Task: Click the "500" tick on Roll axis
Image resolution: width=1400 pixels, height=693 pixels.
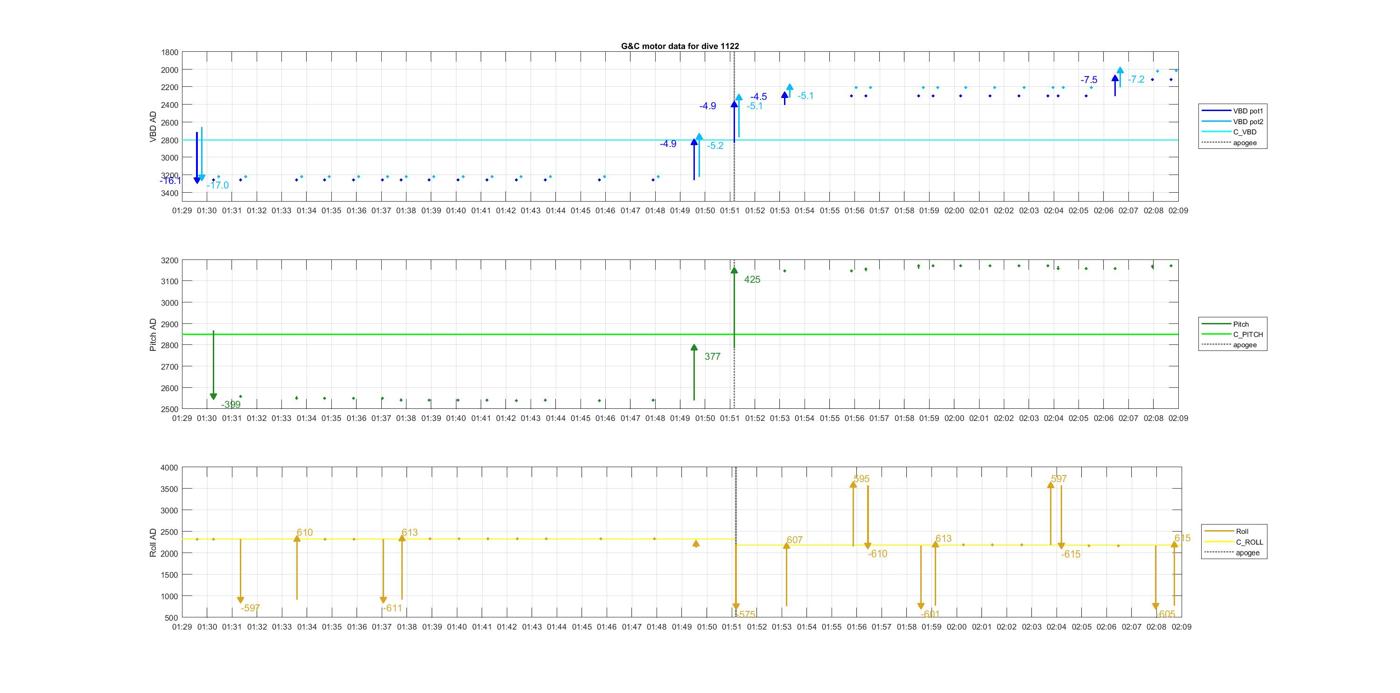Action: (x=172, y=618)
